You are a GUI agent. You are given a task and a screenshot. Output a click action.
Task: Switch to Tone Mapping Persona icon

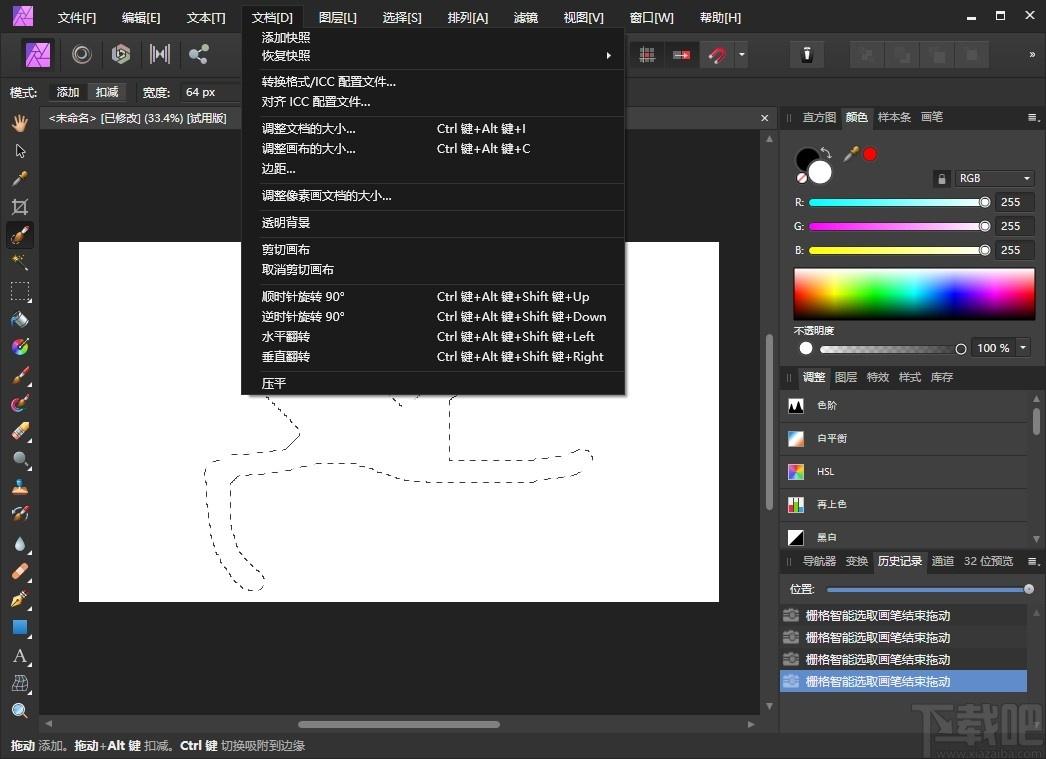(x=159, y=54)
